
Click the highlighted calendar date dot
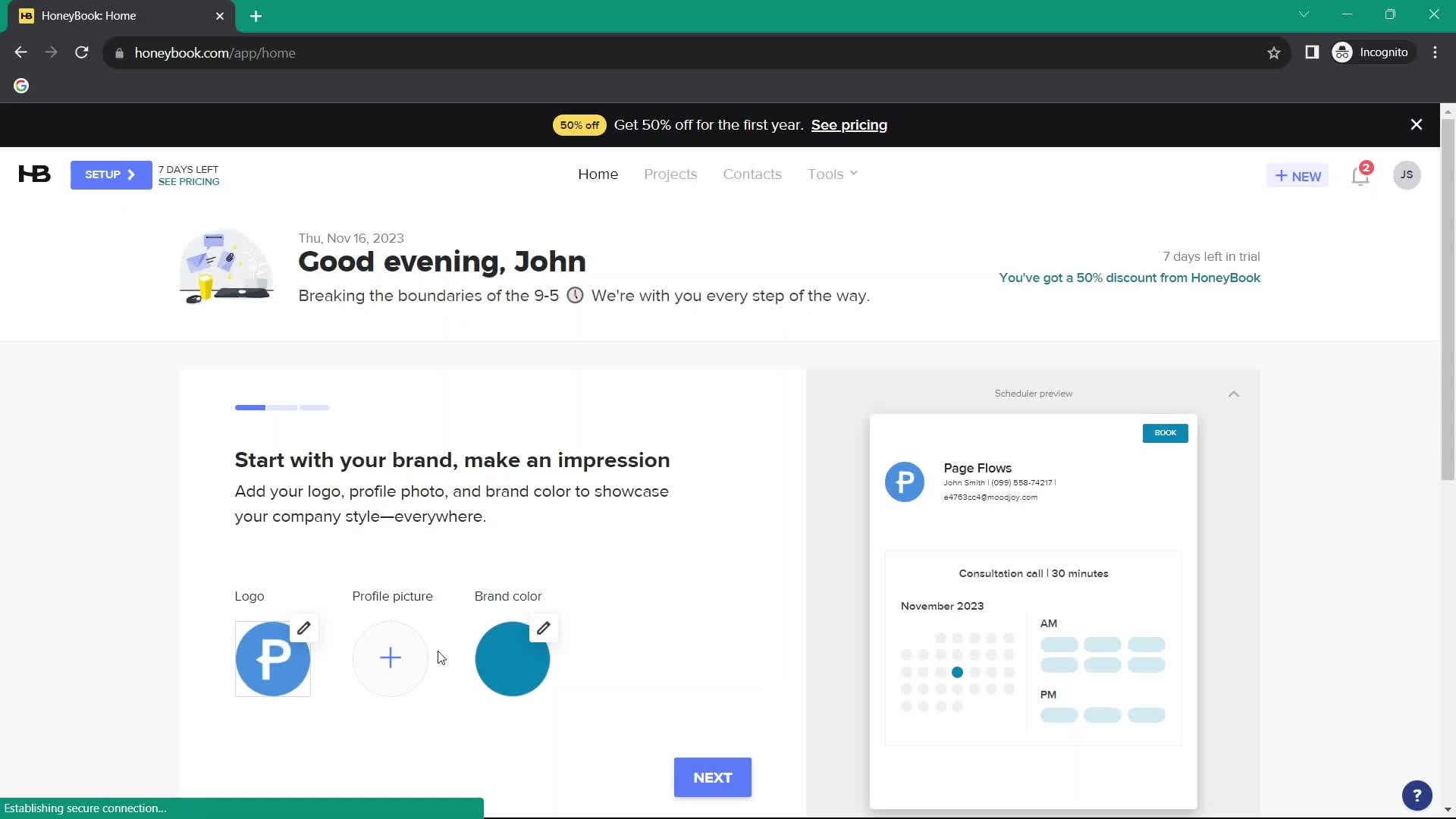(957, 672)
